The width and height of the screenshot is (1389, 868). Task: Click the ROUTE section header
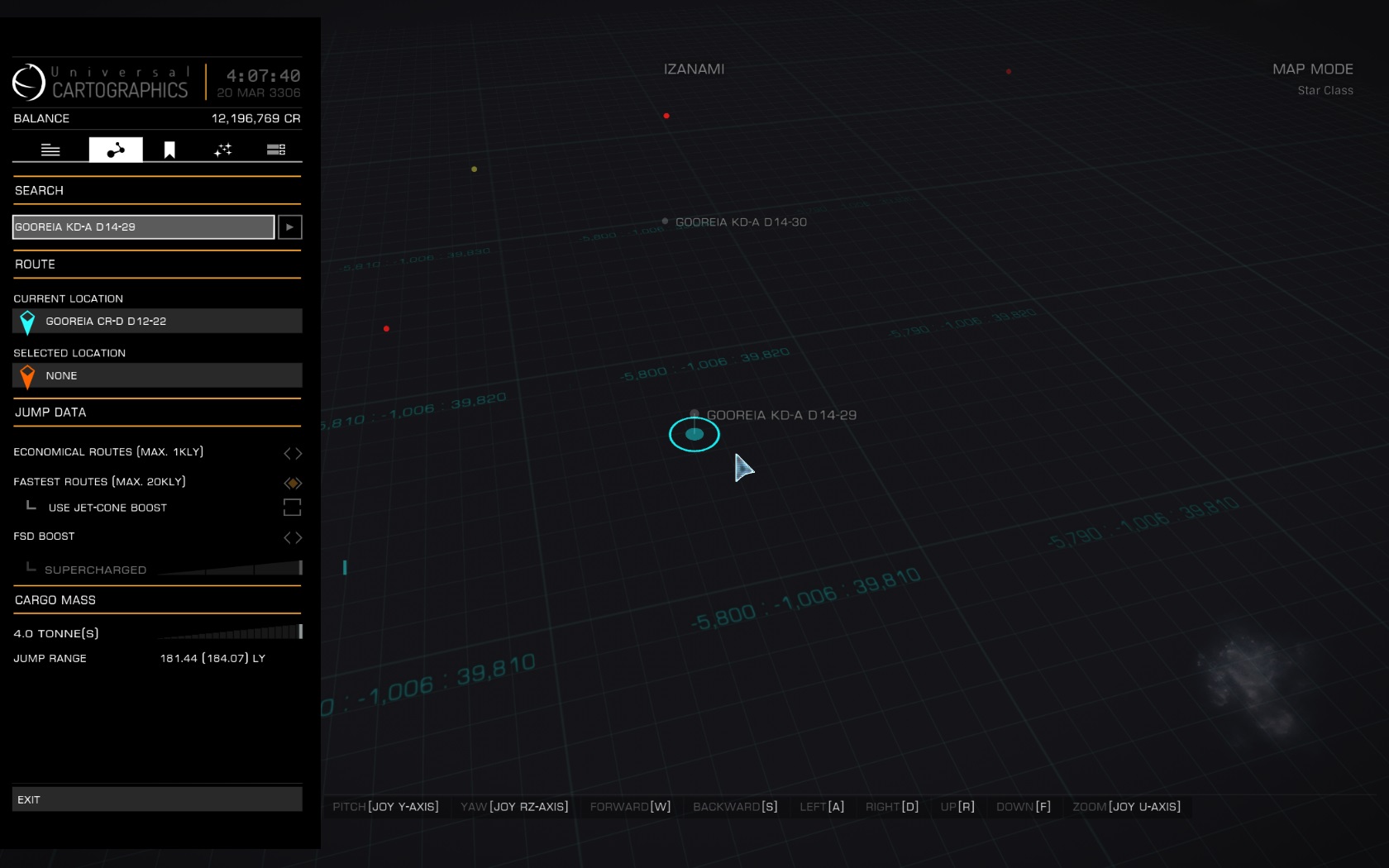[157, 265]
